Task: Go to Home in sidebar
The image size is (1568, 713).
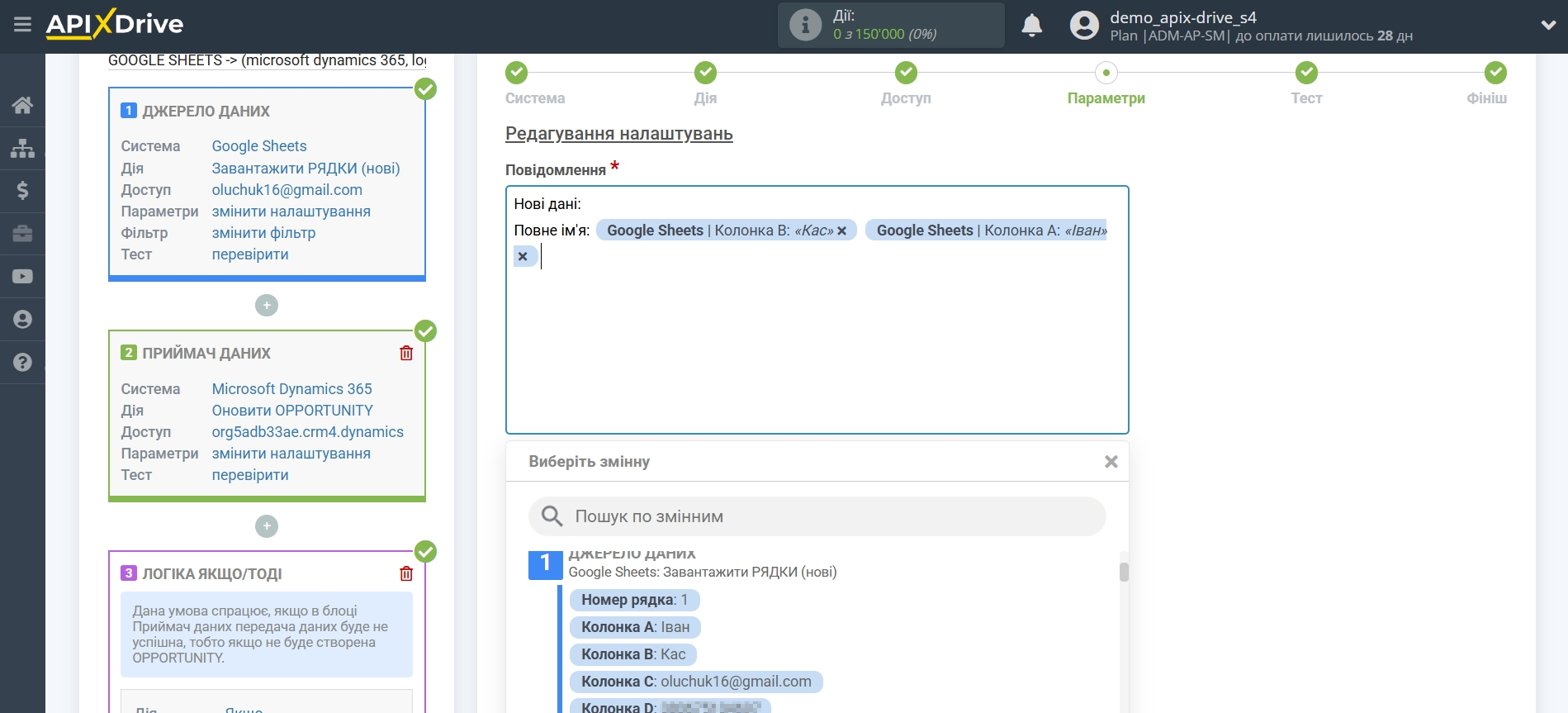Action: (x=22, y=105)
